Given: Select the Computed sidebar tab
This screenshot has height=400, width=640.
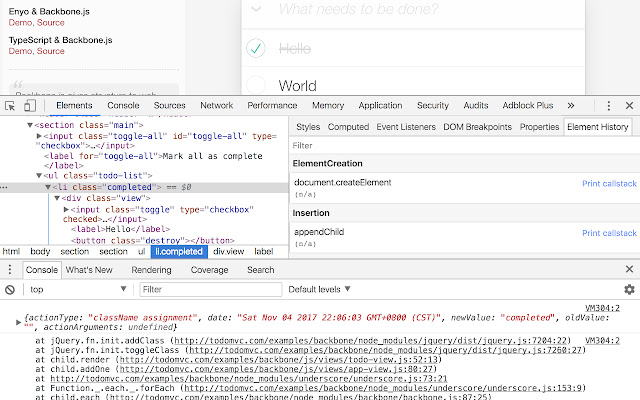Looking at the screenshot, I should click(348, 127).
